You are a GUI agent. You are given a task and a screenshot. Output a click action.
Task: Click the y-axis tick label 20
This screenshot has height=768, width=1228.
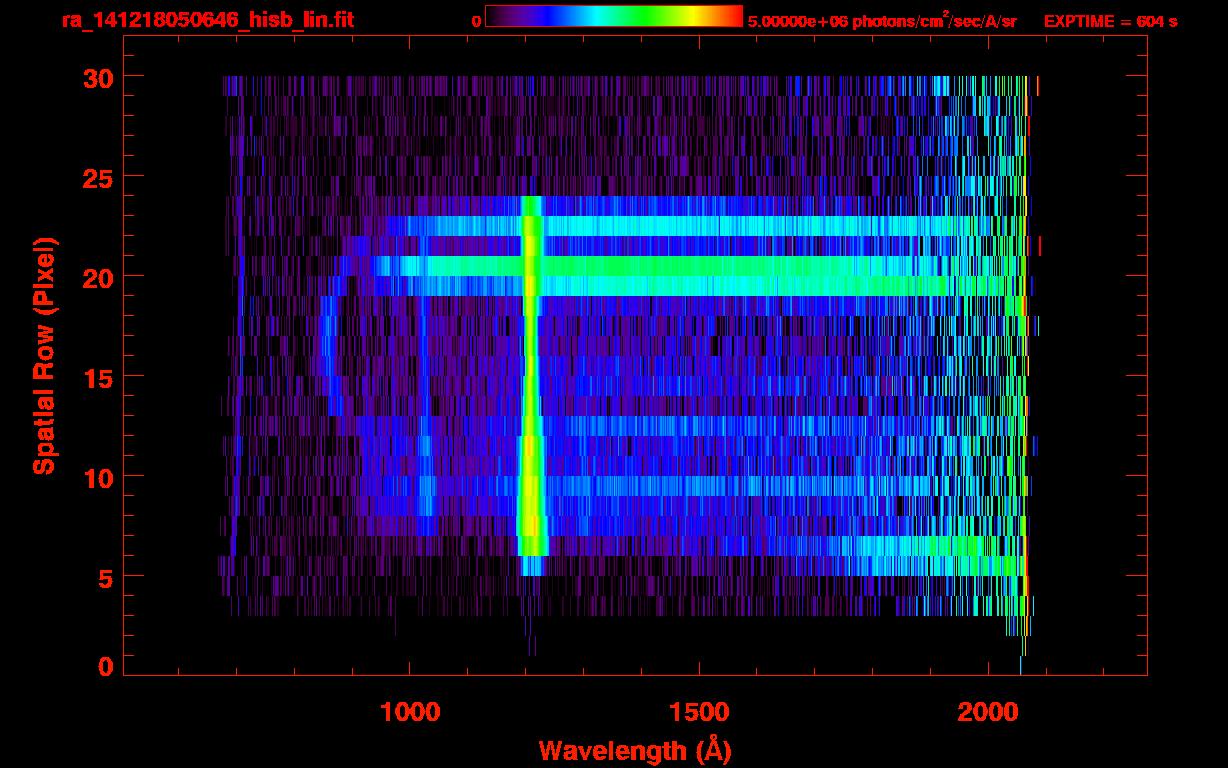coord(98,277)
